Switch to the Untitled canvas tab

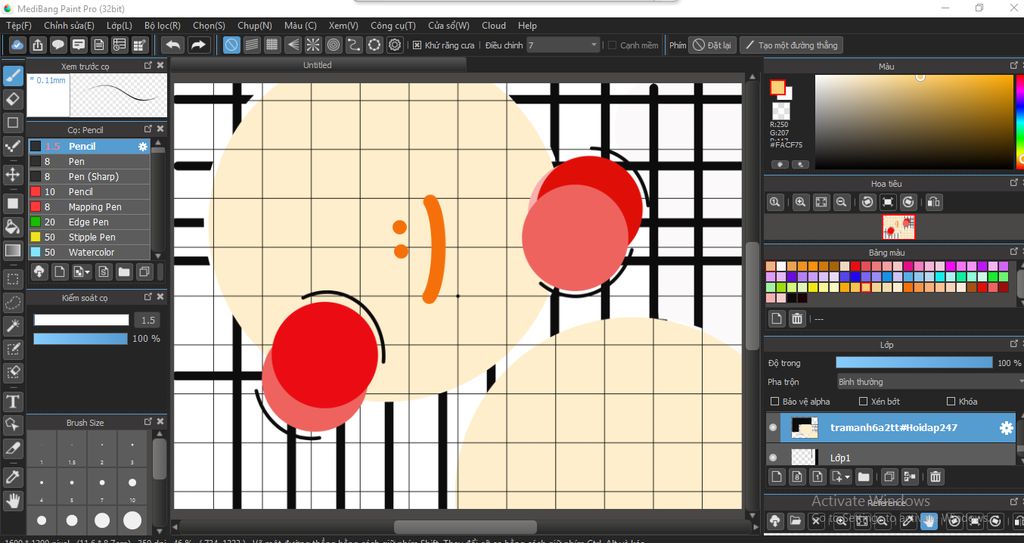[317, 65]
